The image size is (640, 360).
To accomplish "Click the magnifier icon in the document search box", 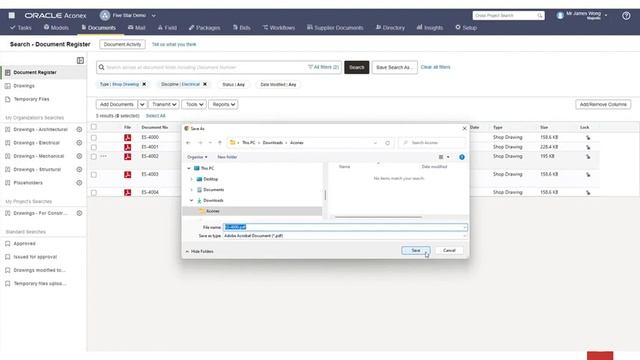I will click(x=102, y=67).
